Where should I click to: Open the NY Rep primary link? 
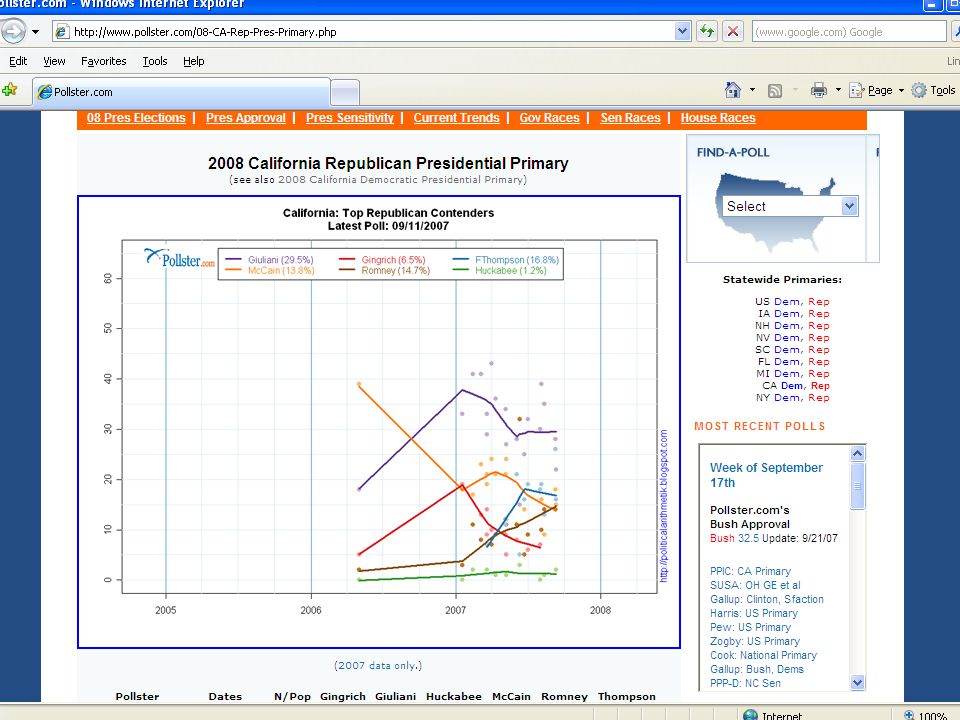click(x=819, y=398)
